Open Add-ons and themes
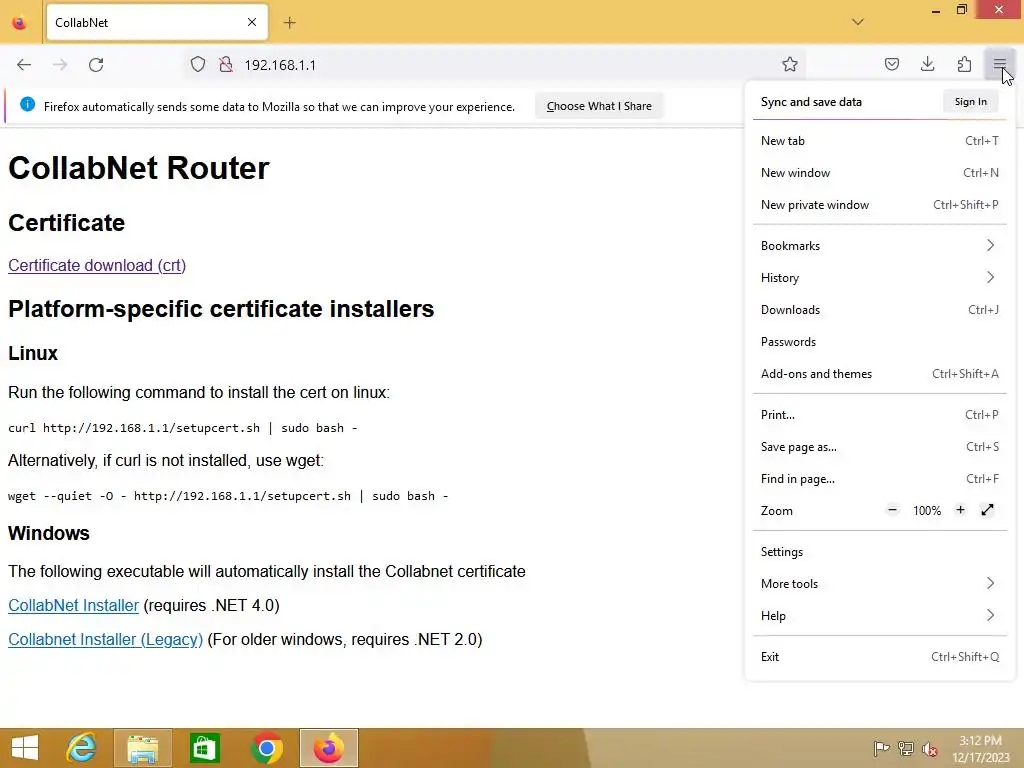The width and height of the screenshot is (1024, 768). (x=880, y=374)
